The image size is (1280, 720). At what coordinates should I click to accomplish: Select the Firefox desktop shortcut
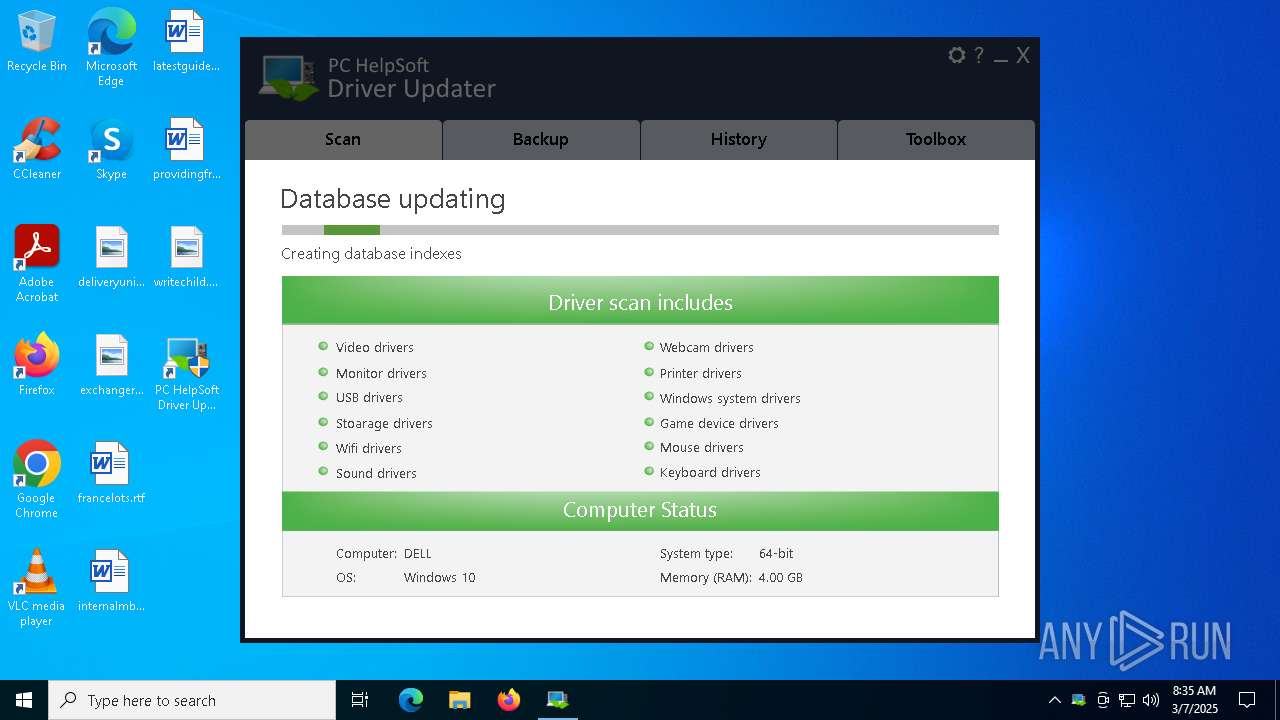(37, 366)
